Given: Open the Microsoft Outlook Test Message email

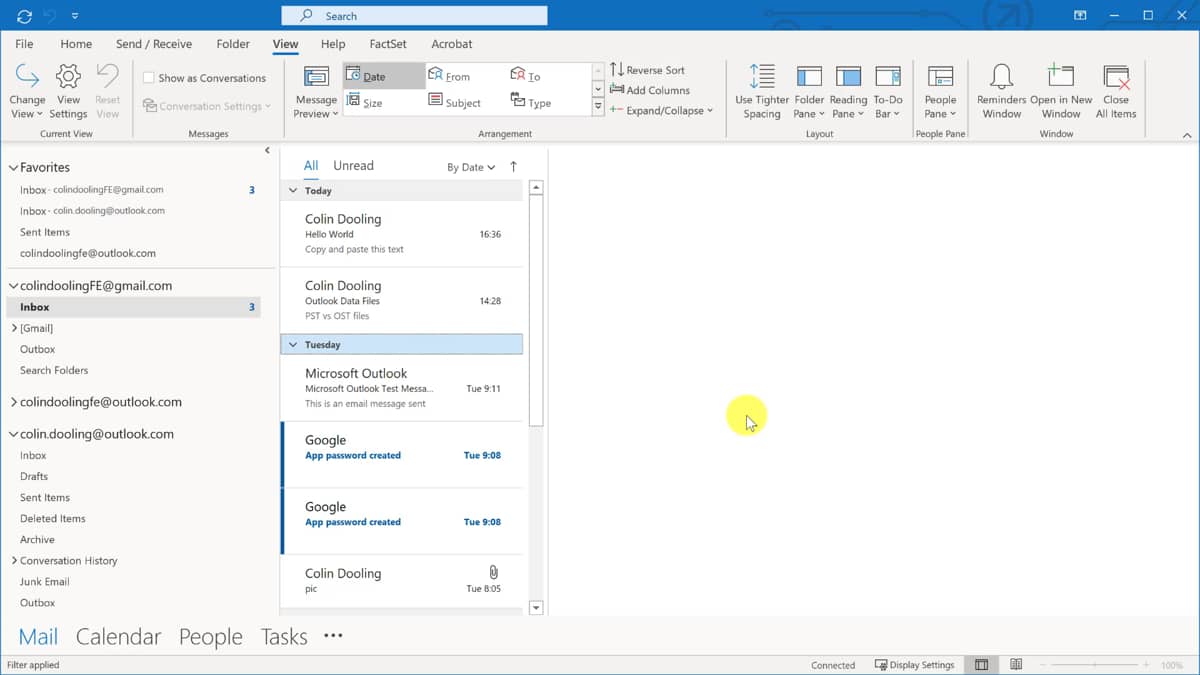Looking at the screenshot, I should point(402,388).
